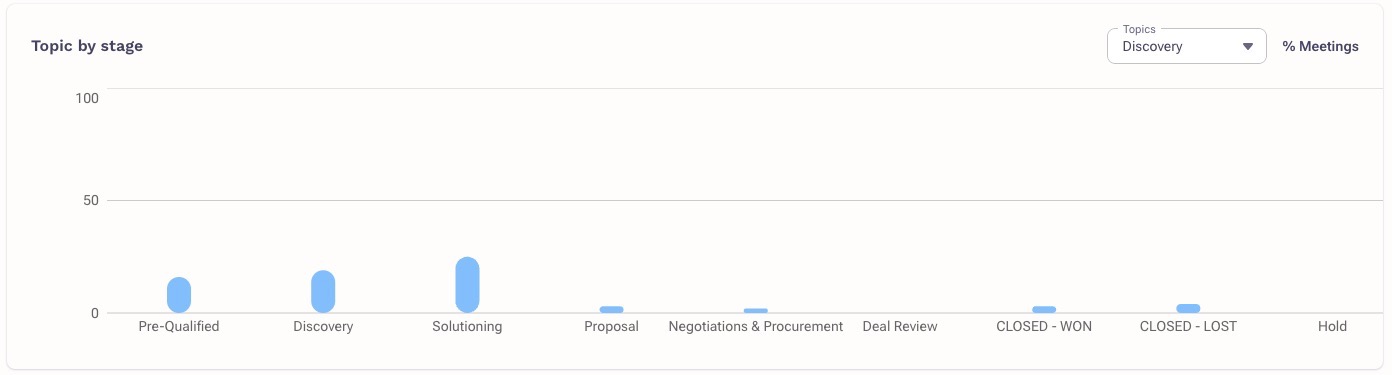The height and width of the screenshot is (375, 1392).
Task: Click the Discovery axis label
Action: pyautogui.click(x=323, y=327)
